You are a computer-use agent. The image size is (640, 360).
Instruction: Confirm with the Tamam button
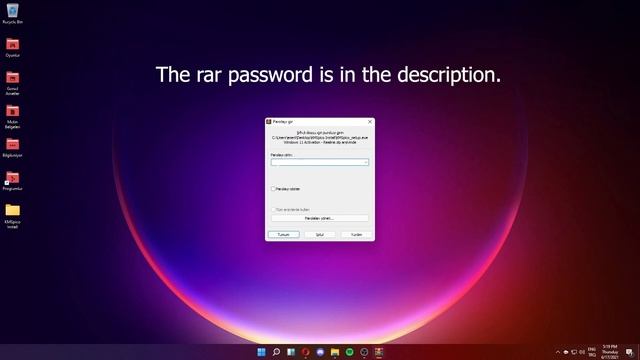click(x=283, y=235)
